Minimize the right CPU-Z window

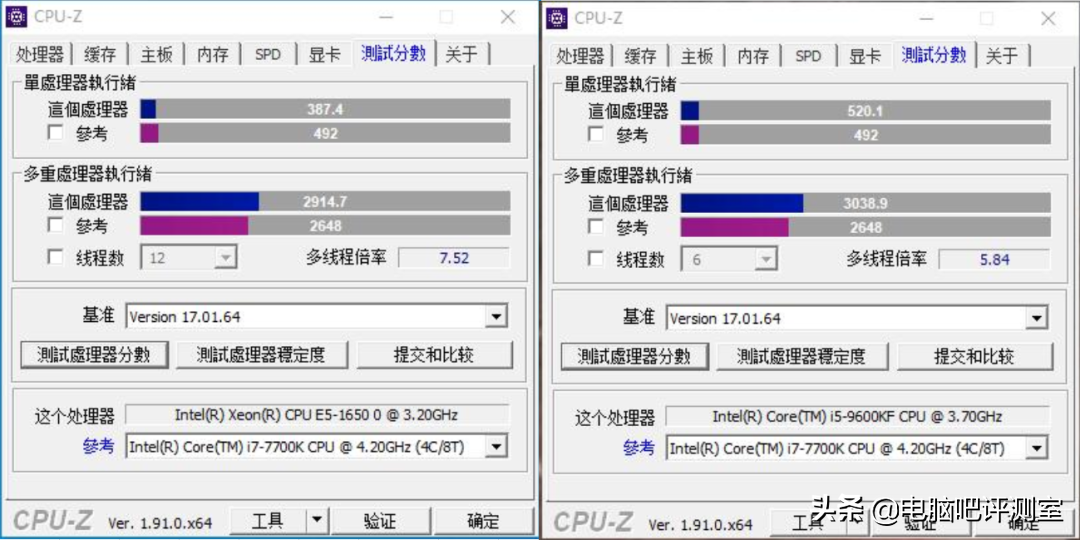[x=925, y=19]
